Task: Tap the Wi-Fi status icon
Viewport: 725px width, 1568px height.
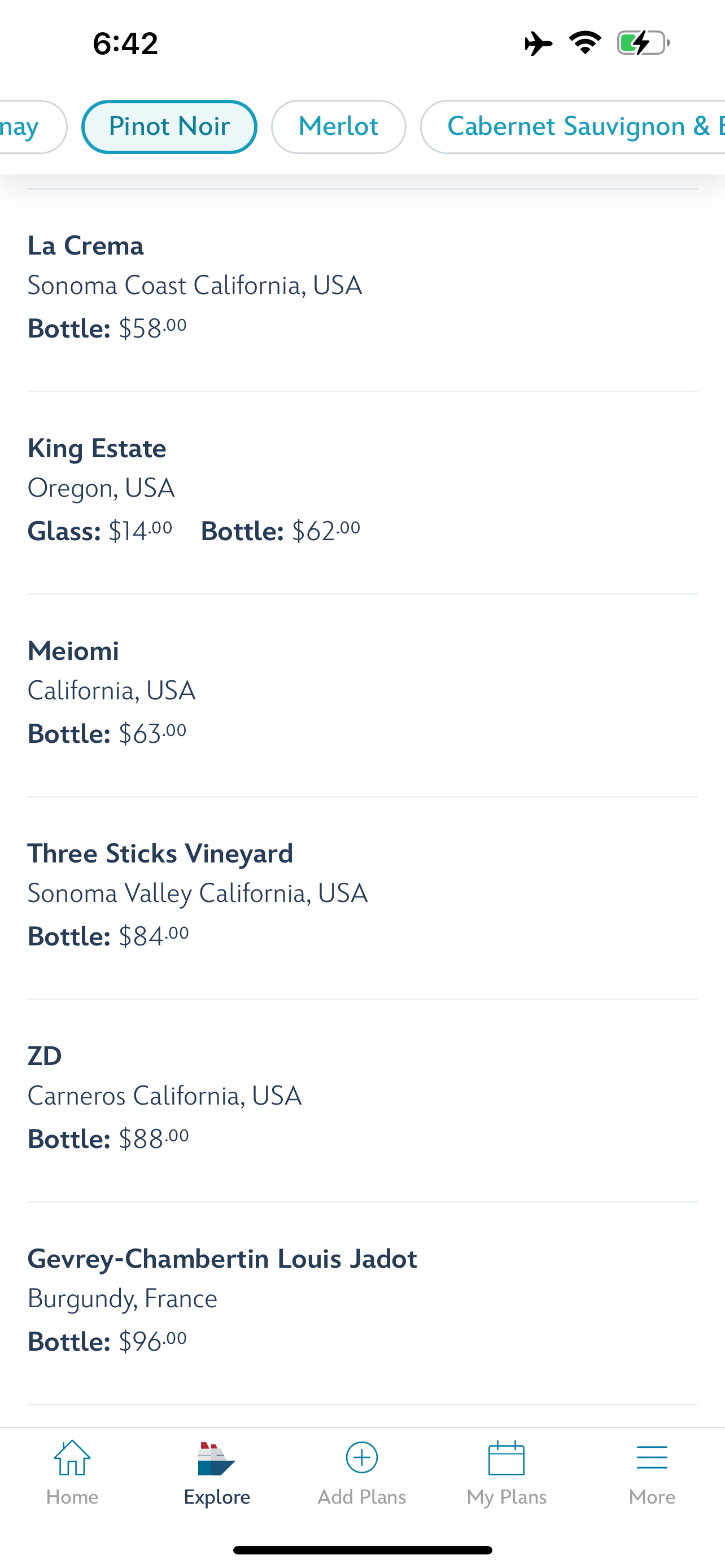Action: point(585,42)
